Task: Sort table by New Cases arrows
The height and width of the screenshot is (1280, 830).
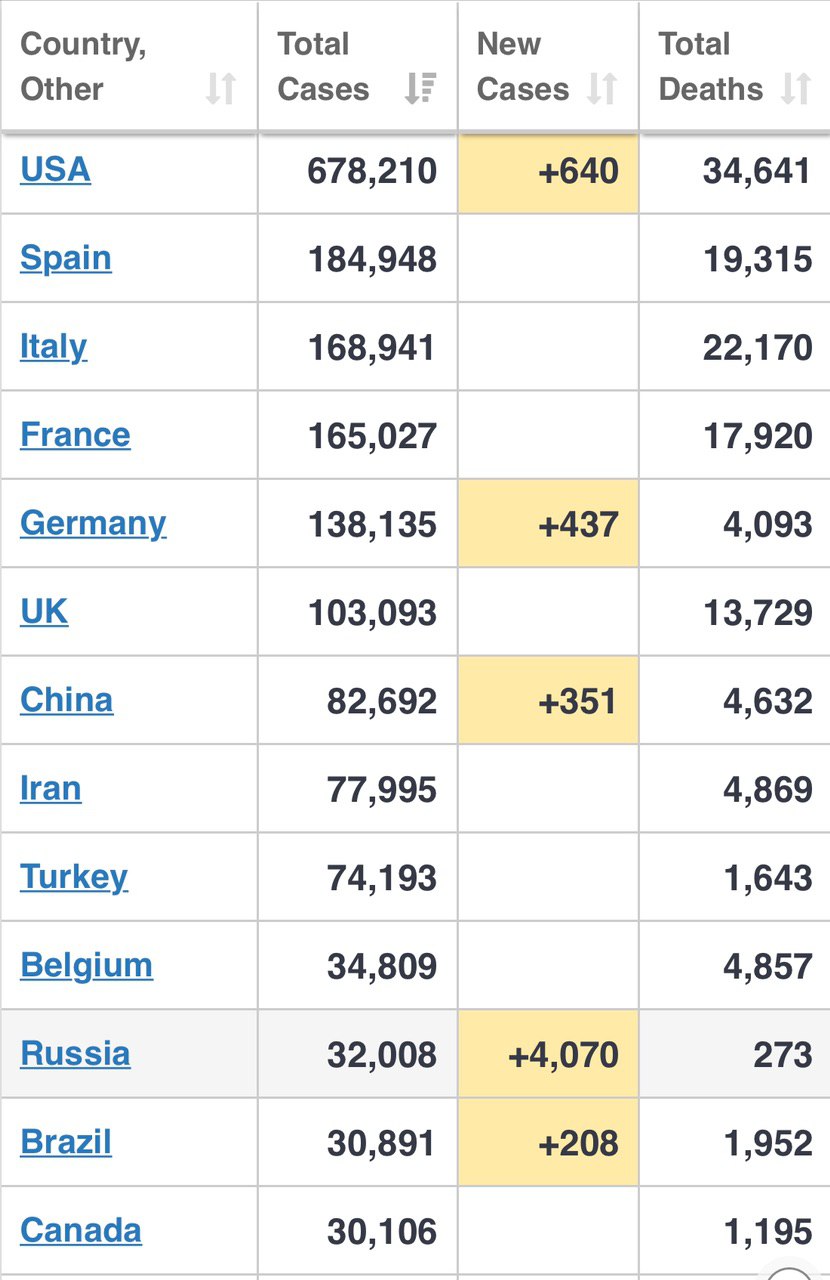Action: [602, 89]
